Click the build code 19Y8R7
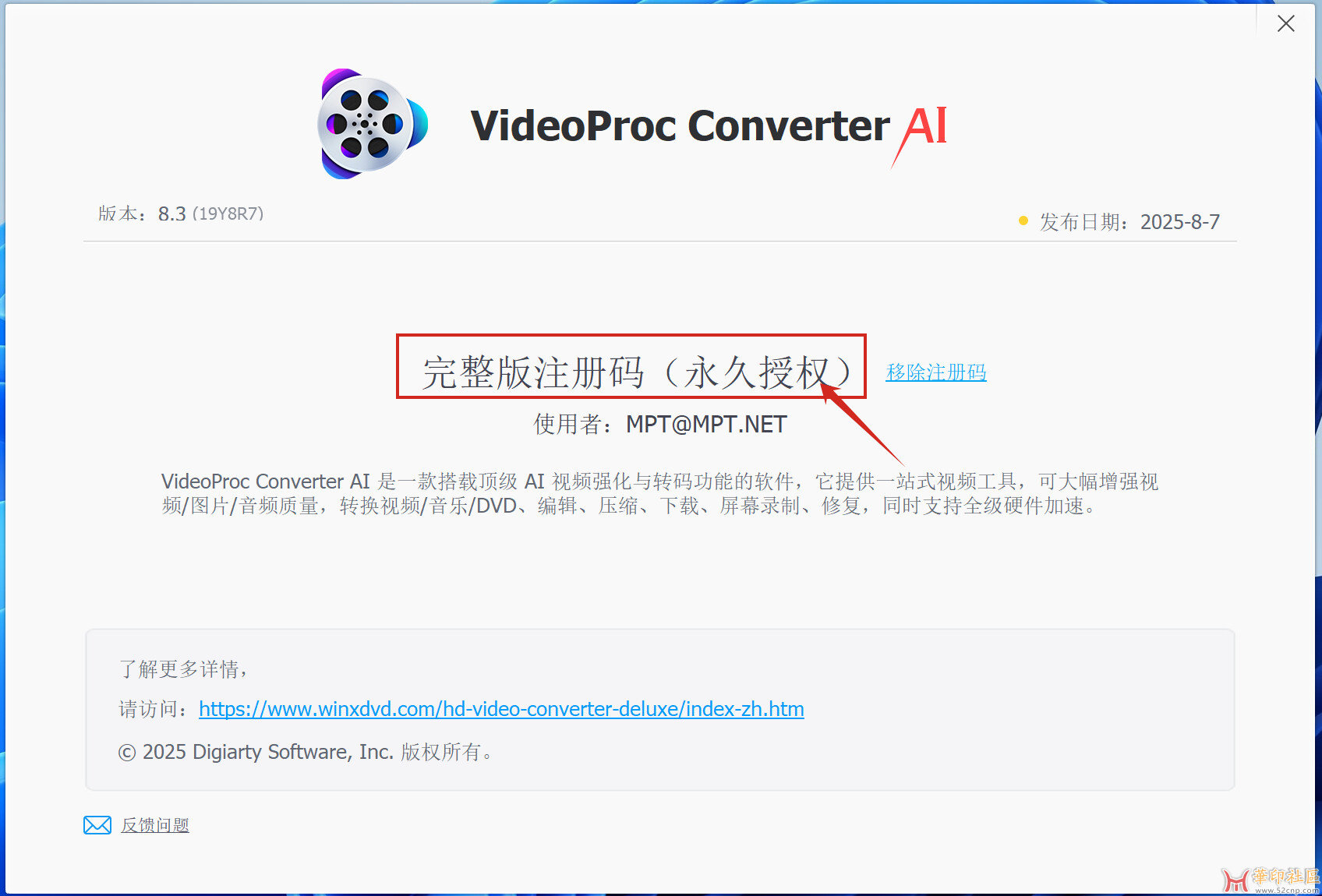The width and height of the screenshot is (1322, 896). point(228,213)
